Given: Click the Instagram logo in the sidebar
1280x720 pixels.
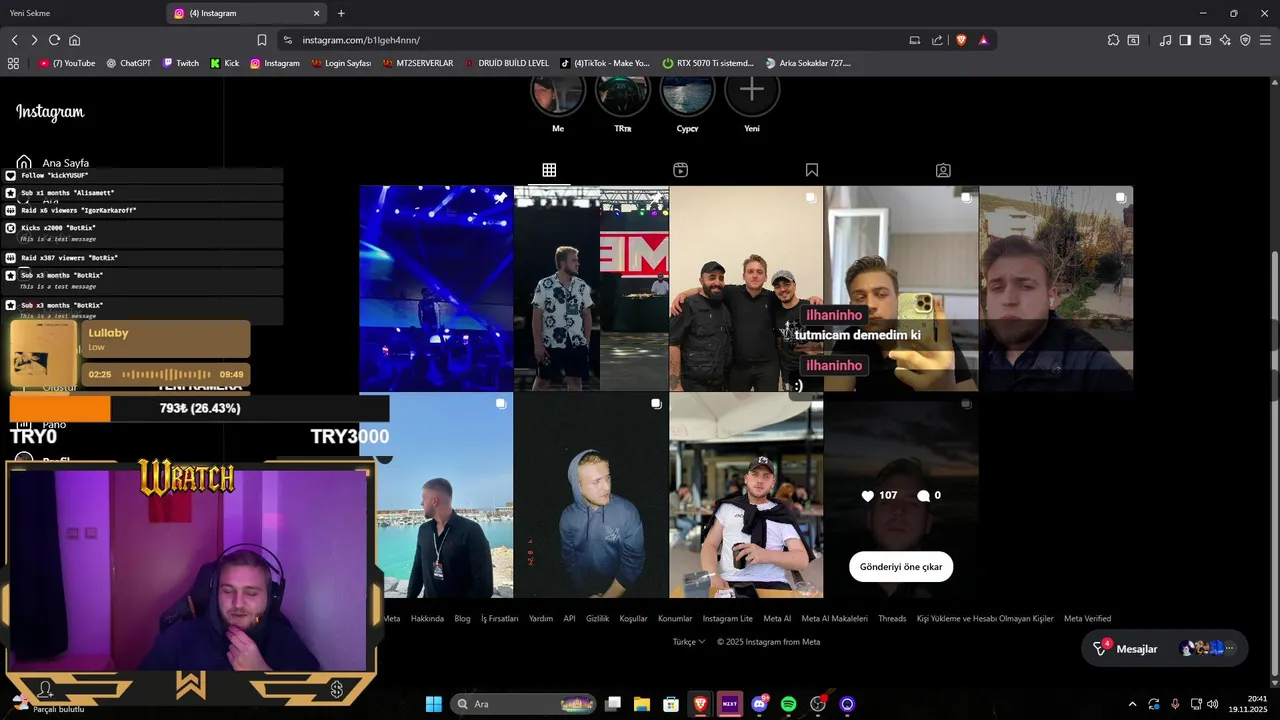Looking at the screenshot, I should (x=50, y=112).
